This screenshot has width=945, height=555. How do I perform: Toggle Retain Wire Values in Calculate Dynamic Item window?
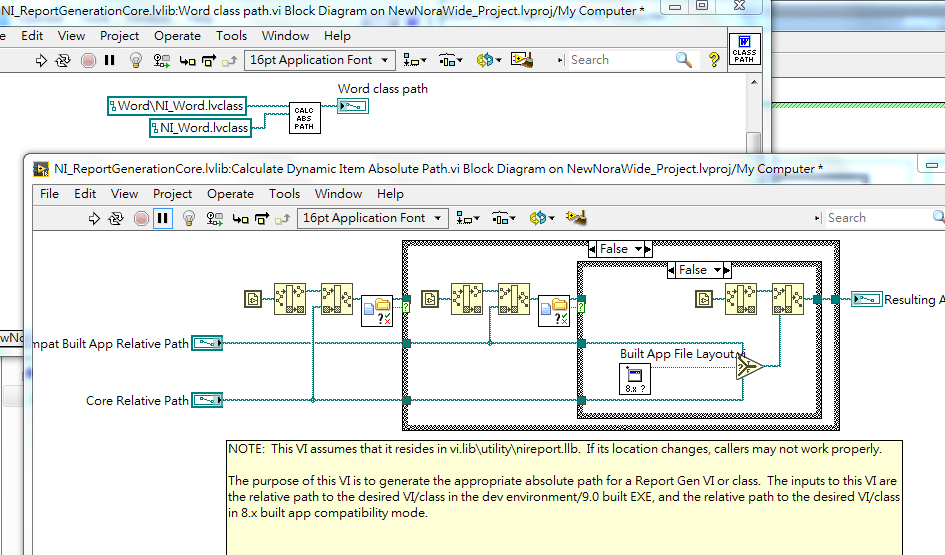pyautogui.click(x=214, y=218)
